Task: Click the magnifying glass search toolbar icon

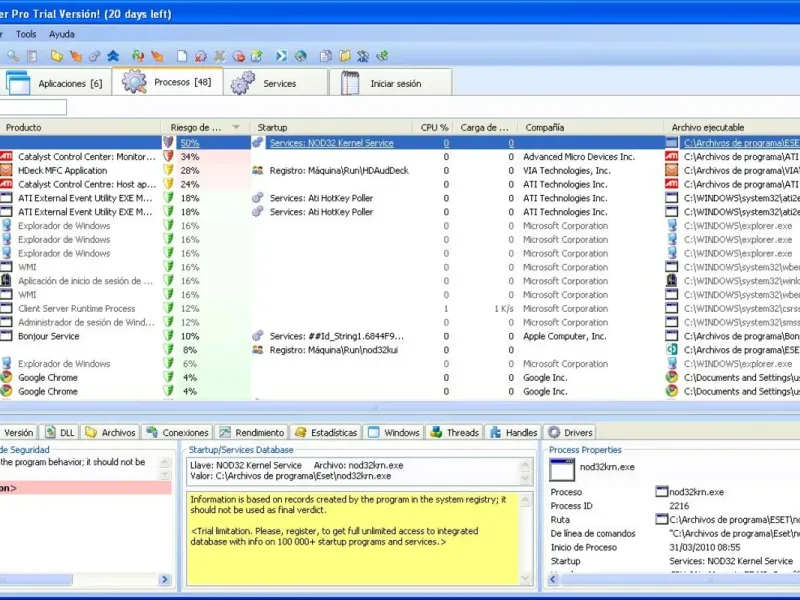Action: pyautogui.click(x=13, y=56)
